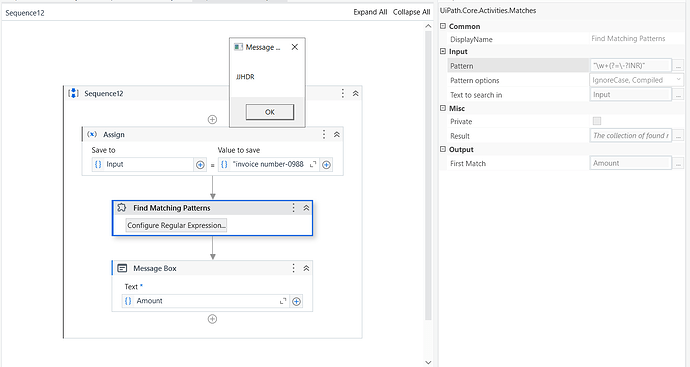Open options menu of Message Box activity
The height and width of the screenshot is (367, 690).
pos(294,268)
